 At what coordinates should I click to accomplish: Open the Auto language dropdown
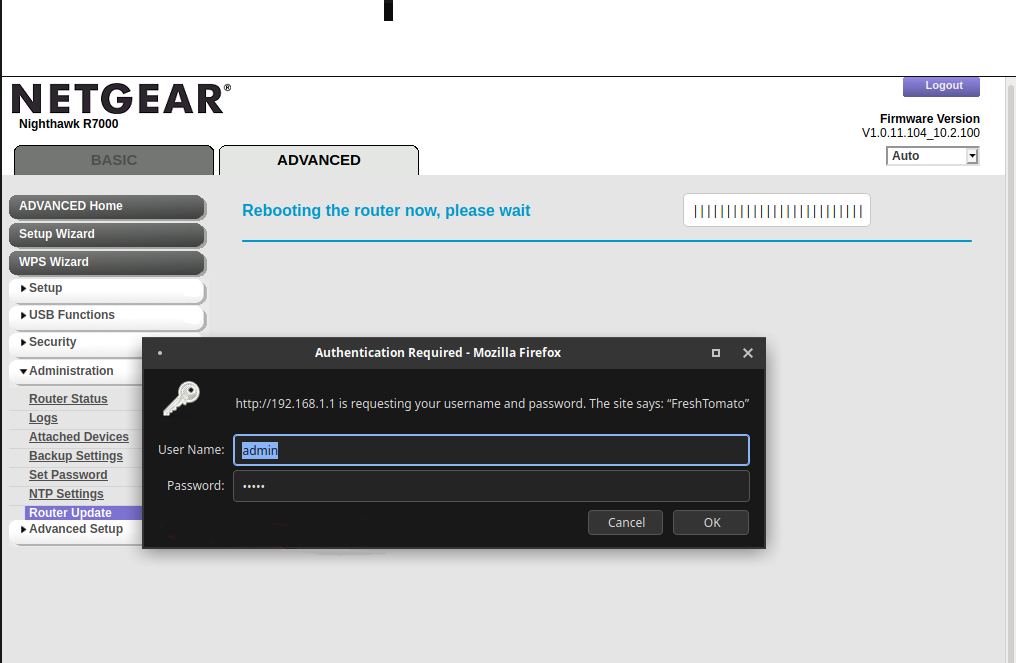(x=932, y=156)
